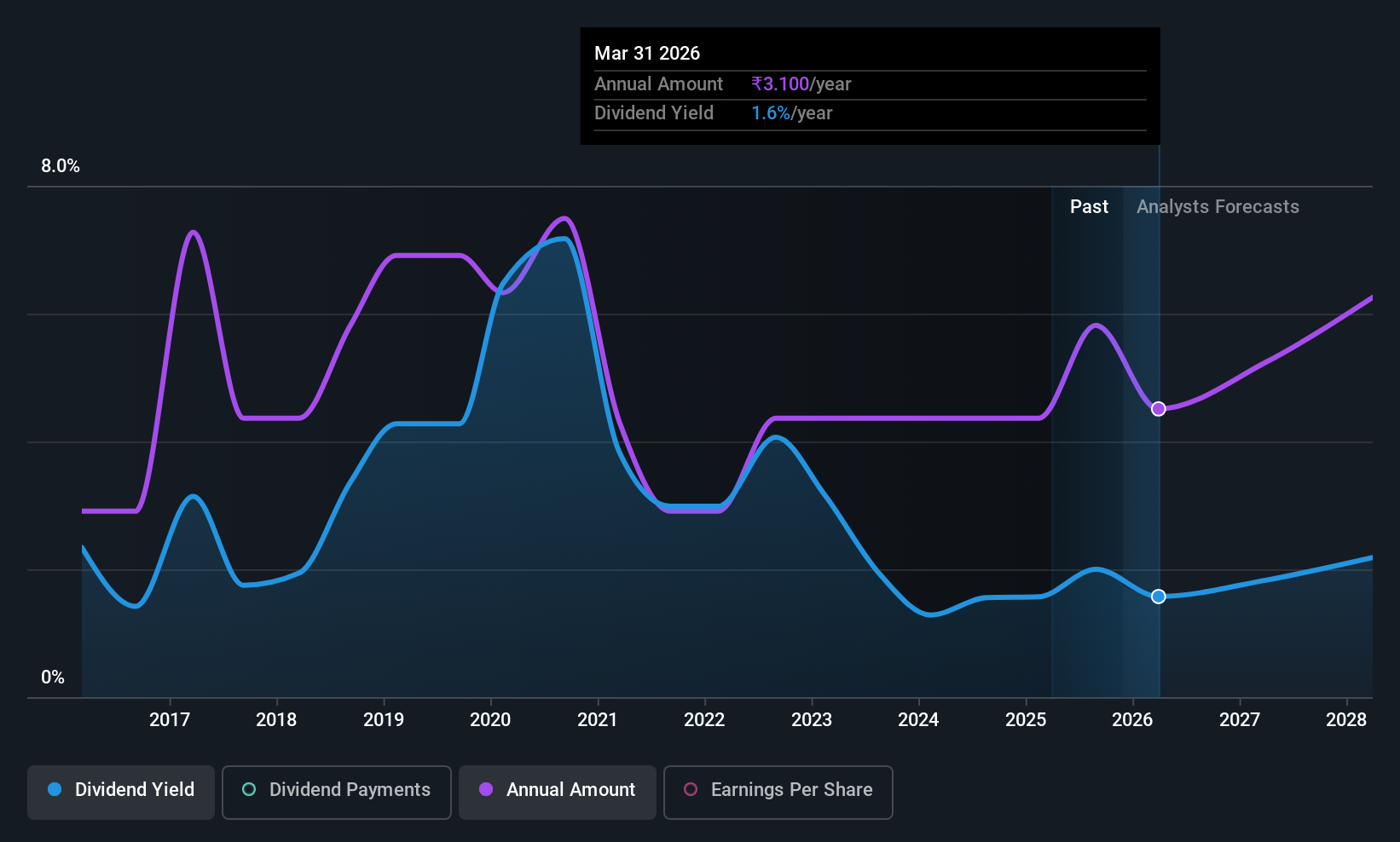Click the Dividend Yield tooltip row label

654,113
